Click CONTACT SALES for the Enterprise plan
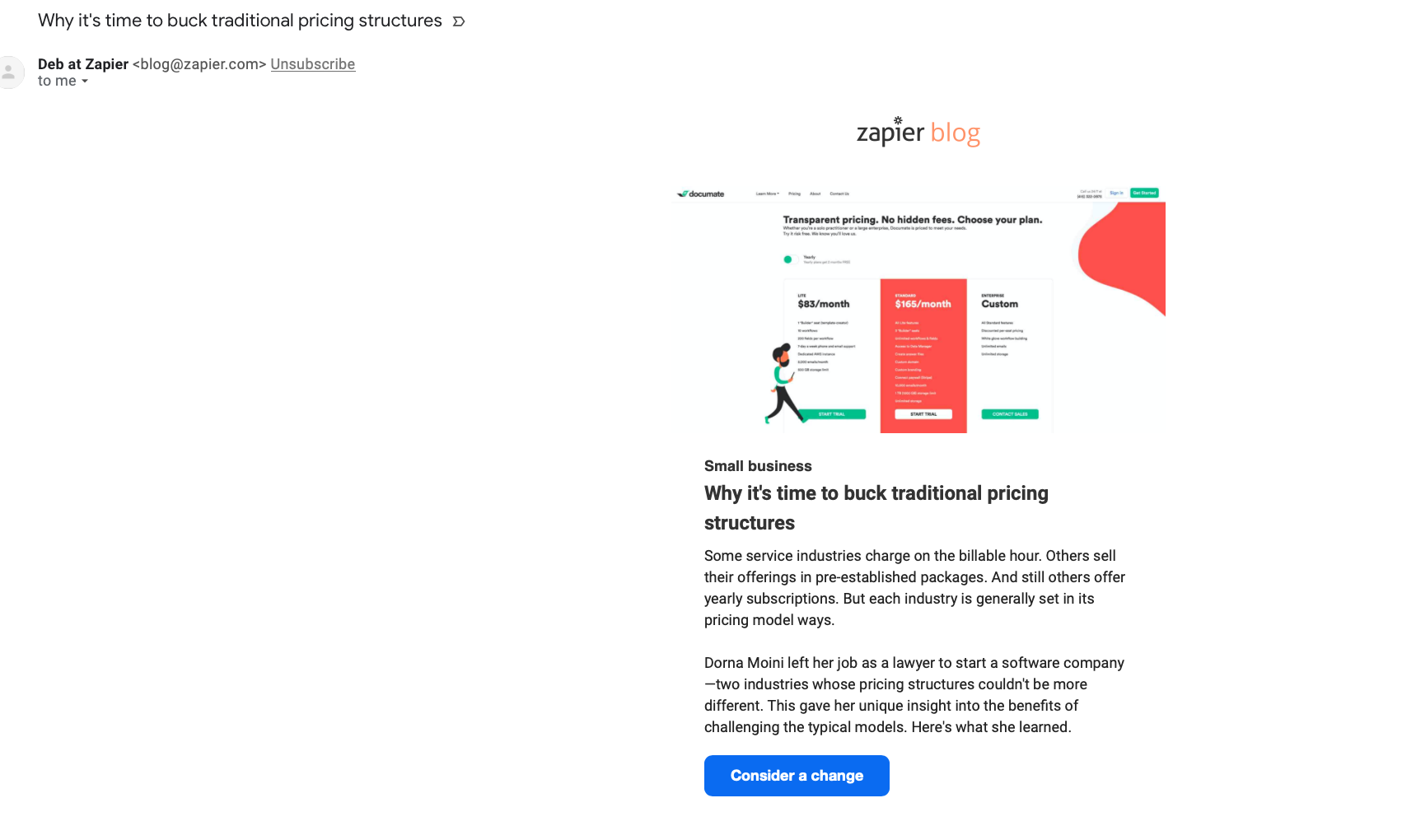Viewport: 1402px width, 840px height. [x=1011, y=413]
